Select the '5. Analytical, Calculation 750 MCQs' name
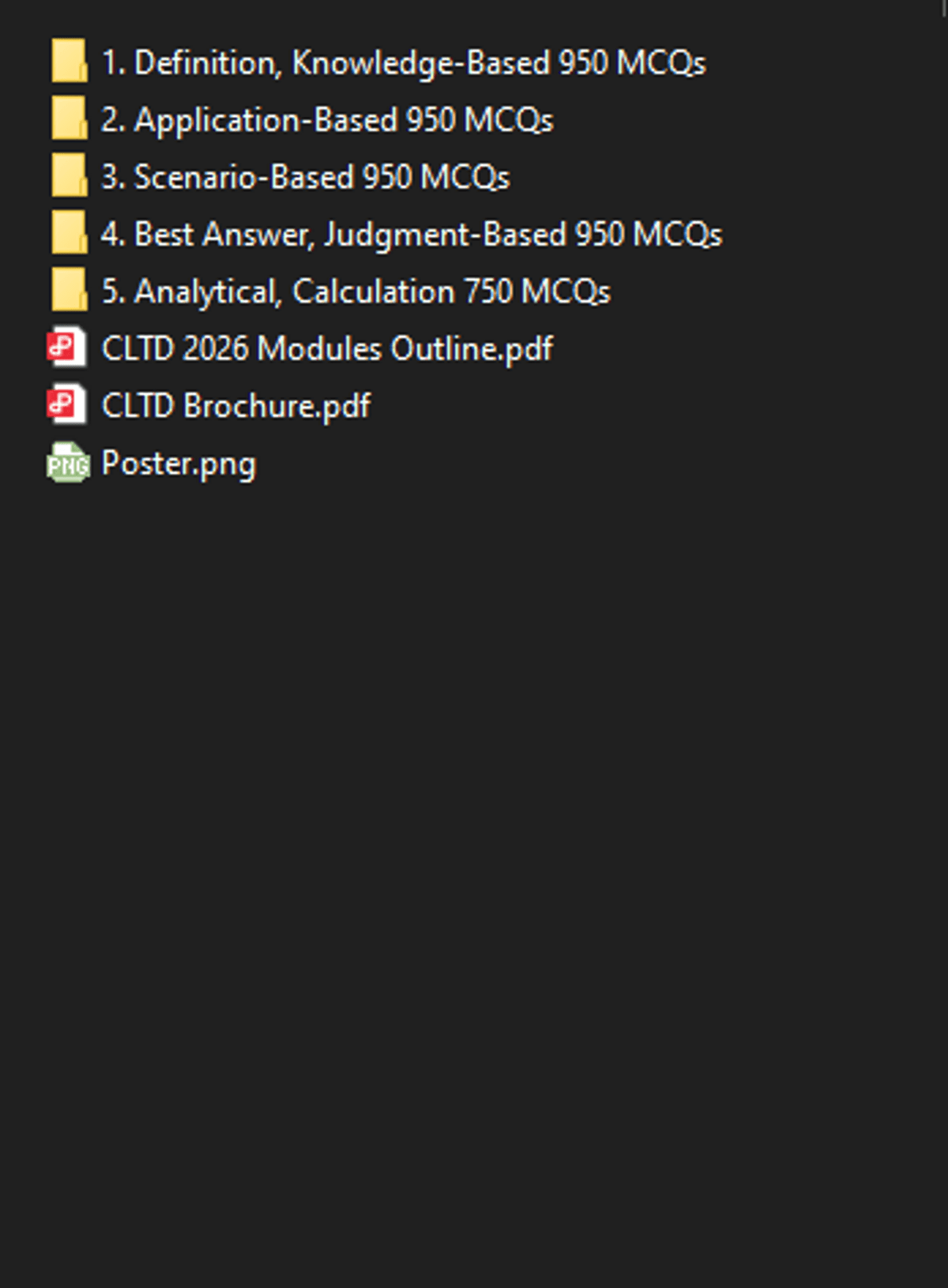This screenshot has width=948, height=1288. pos(355,291)
